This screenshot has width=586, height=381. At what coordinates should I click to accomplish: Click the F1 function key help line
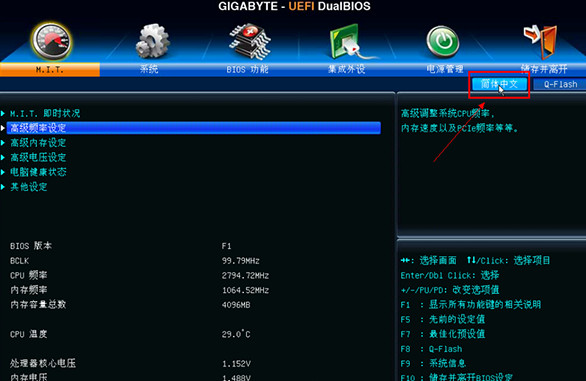click(x=471, y=304)
